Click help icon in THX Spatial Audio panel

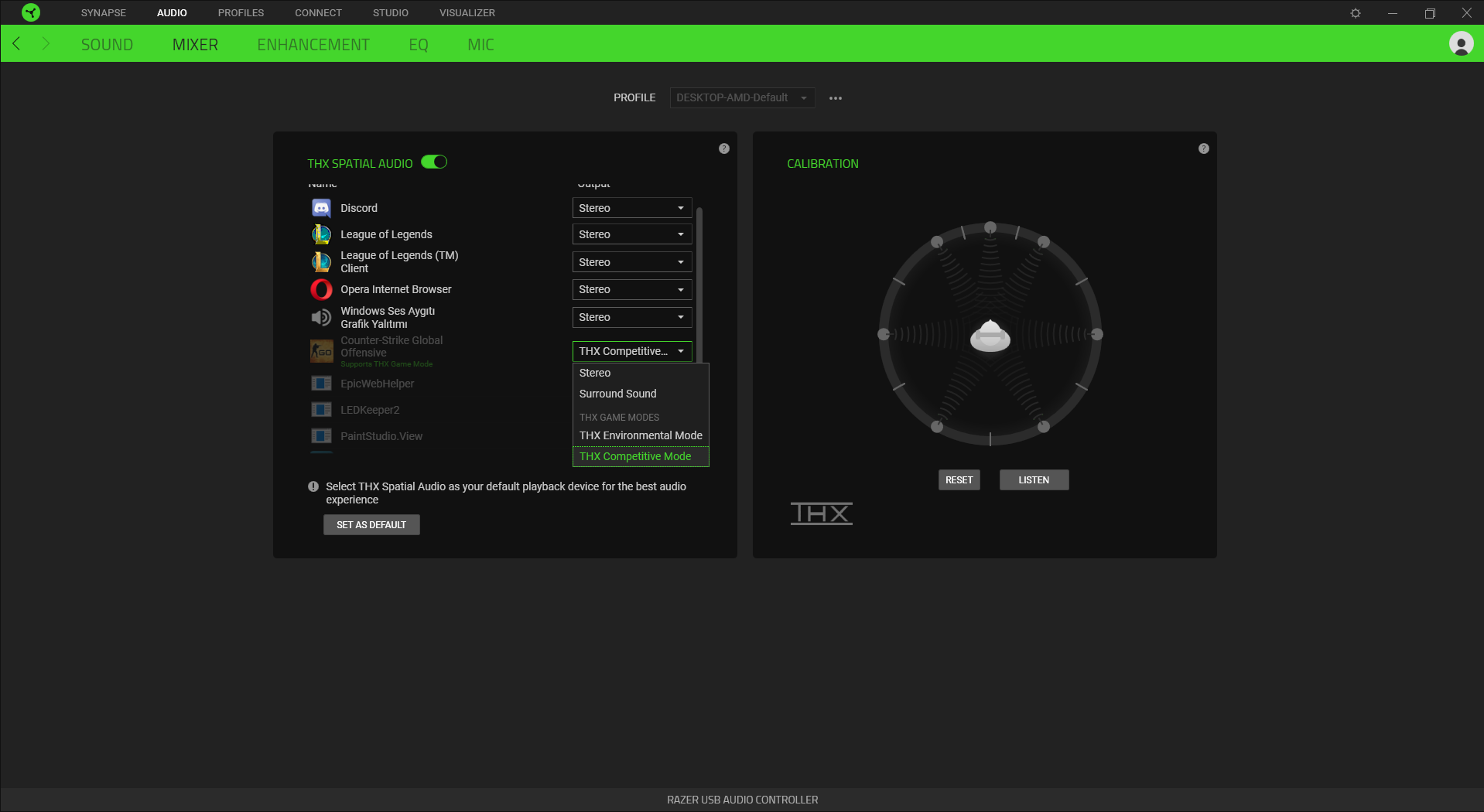click(724, 148)
